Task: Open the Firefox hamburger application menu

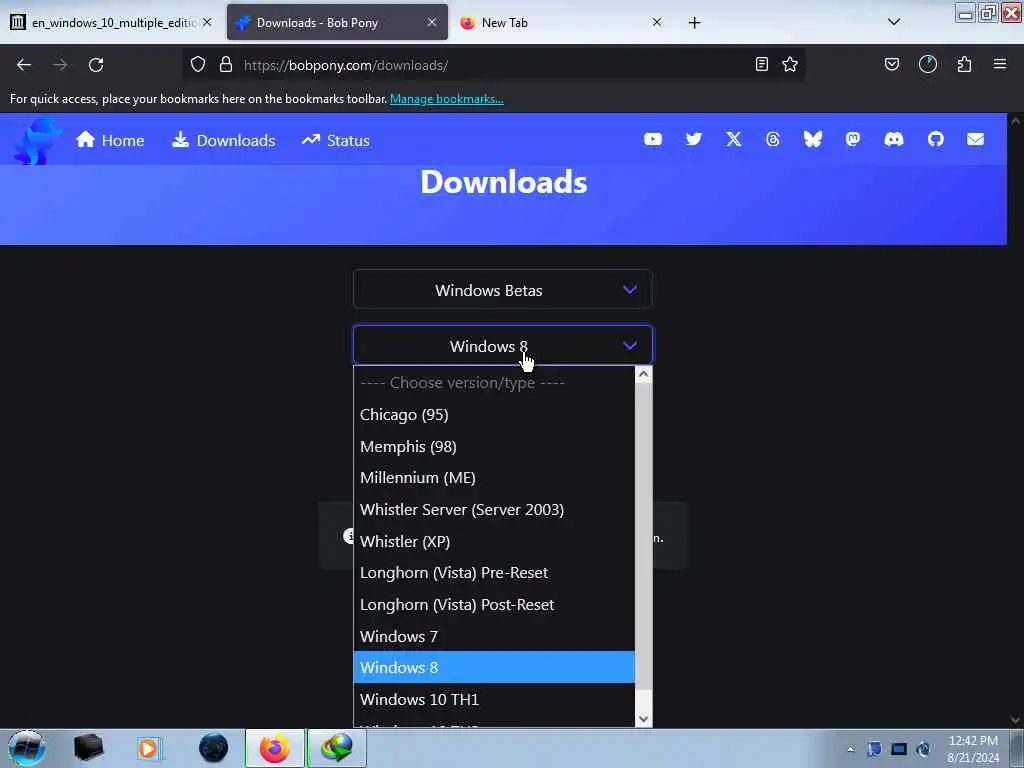Action: [1000, 64]
